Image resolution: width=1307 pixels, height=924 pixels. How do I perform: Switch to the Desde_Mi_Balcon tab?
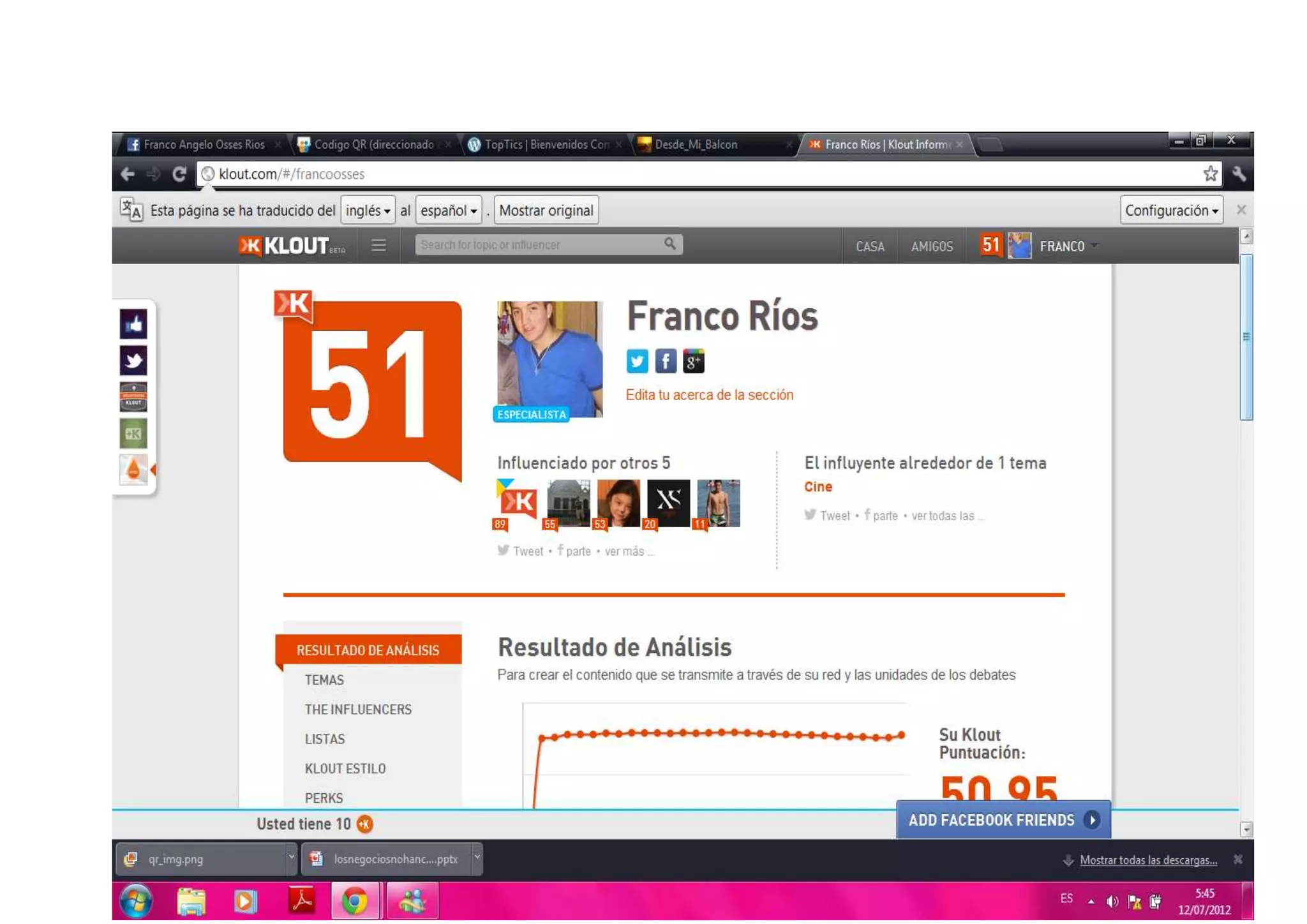pos(696,145)
